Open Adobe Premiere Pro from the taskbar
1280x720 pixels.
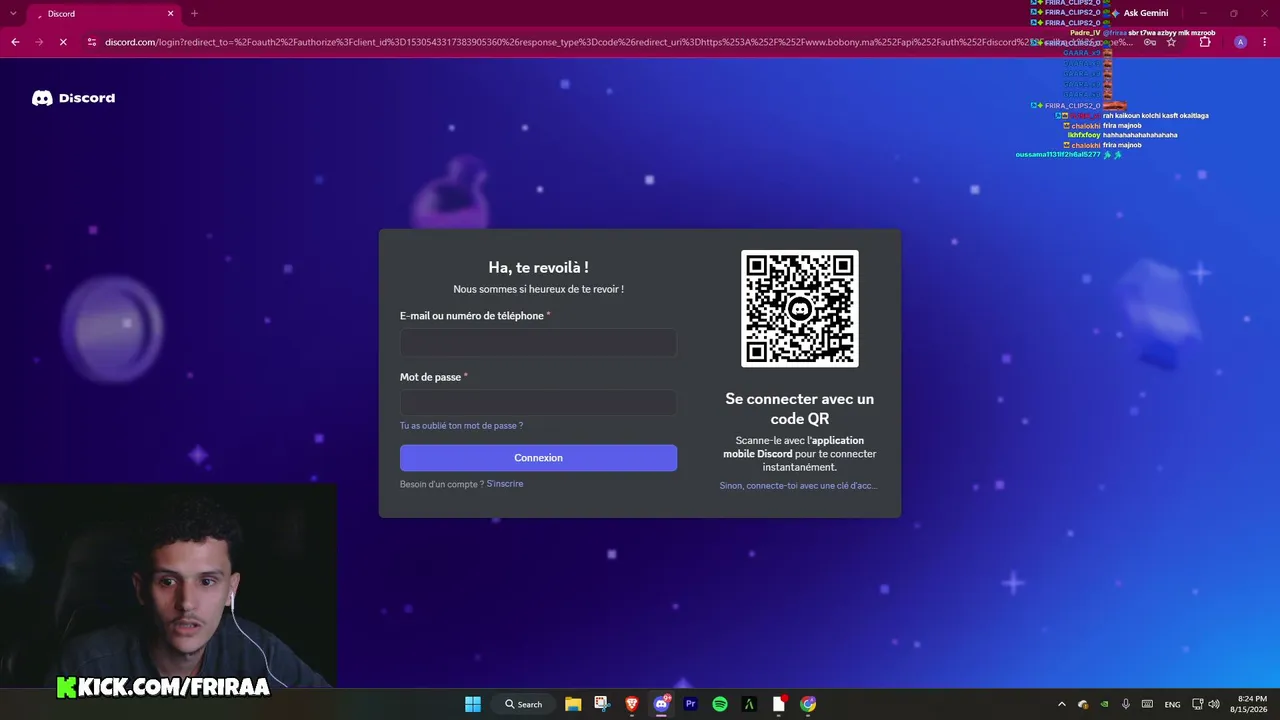tap(690, 704)
